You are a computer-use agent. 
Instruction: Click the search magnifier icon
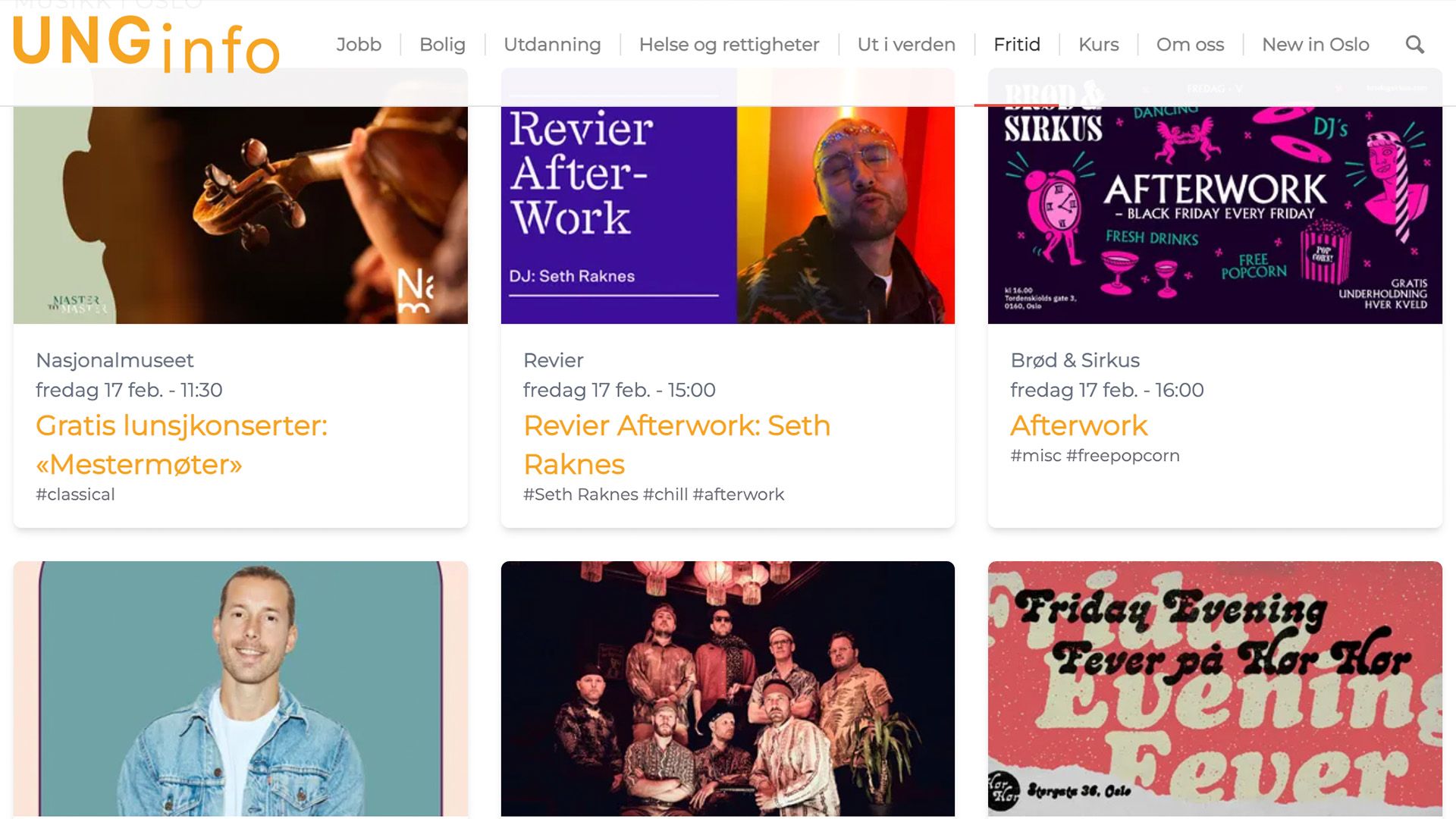click(1414, 45)
